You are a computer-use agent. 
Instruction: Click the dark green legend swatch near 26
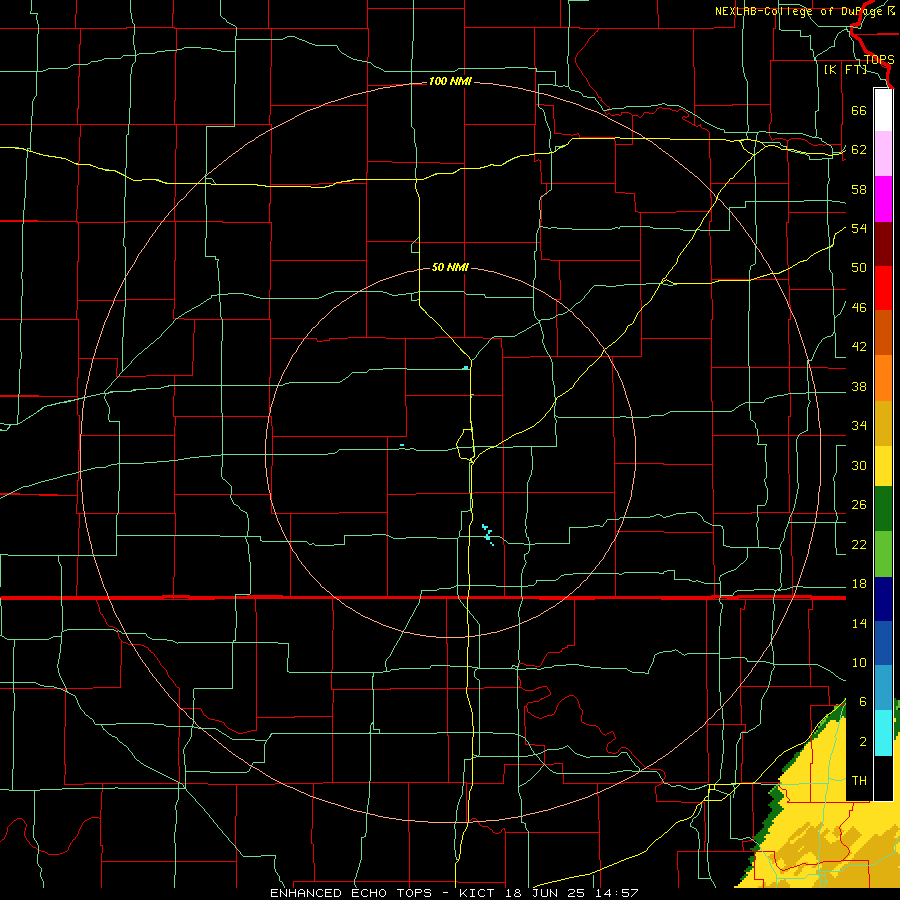coord(883,509)
